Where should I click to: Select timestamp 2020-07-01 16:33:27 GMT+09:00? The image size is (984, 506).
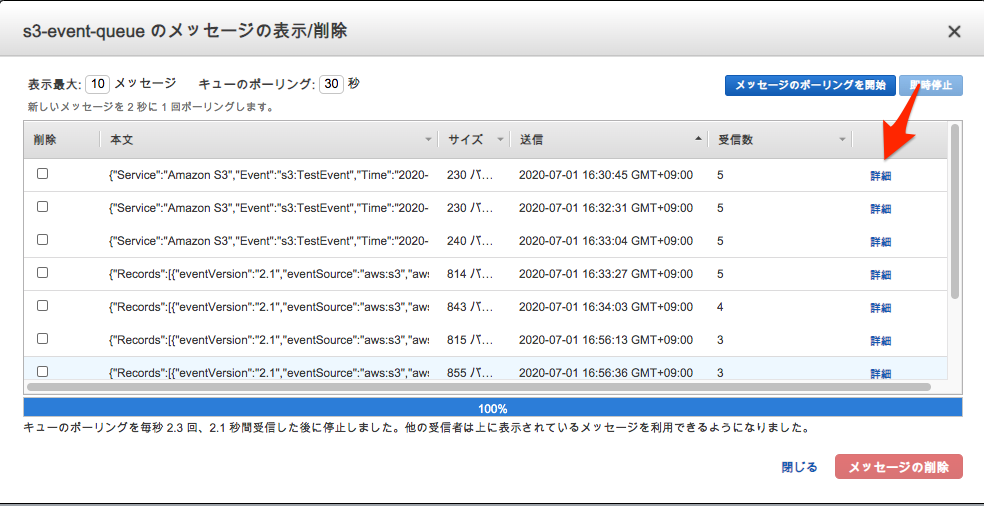606,274
